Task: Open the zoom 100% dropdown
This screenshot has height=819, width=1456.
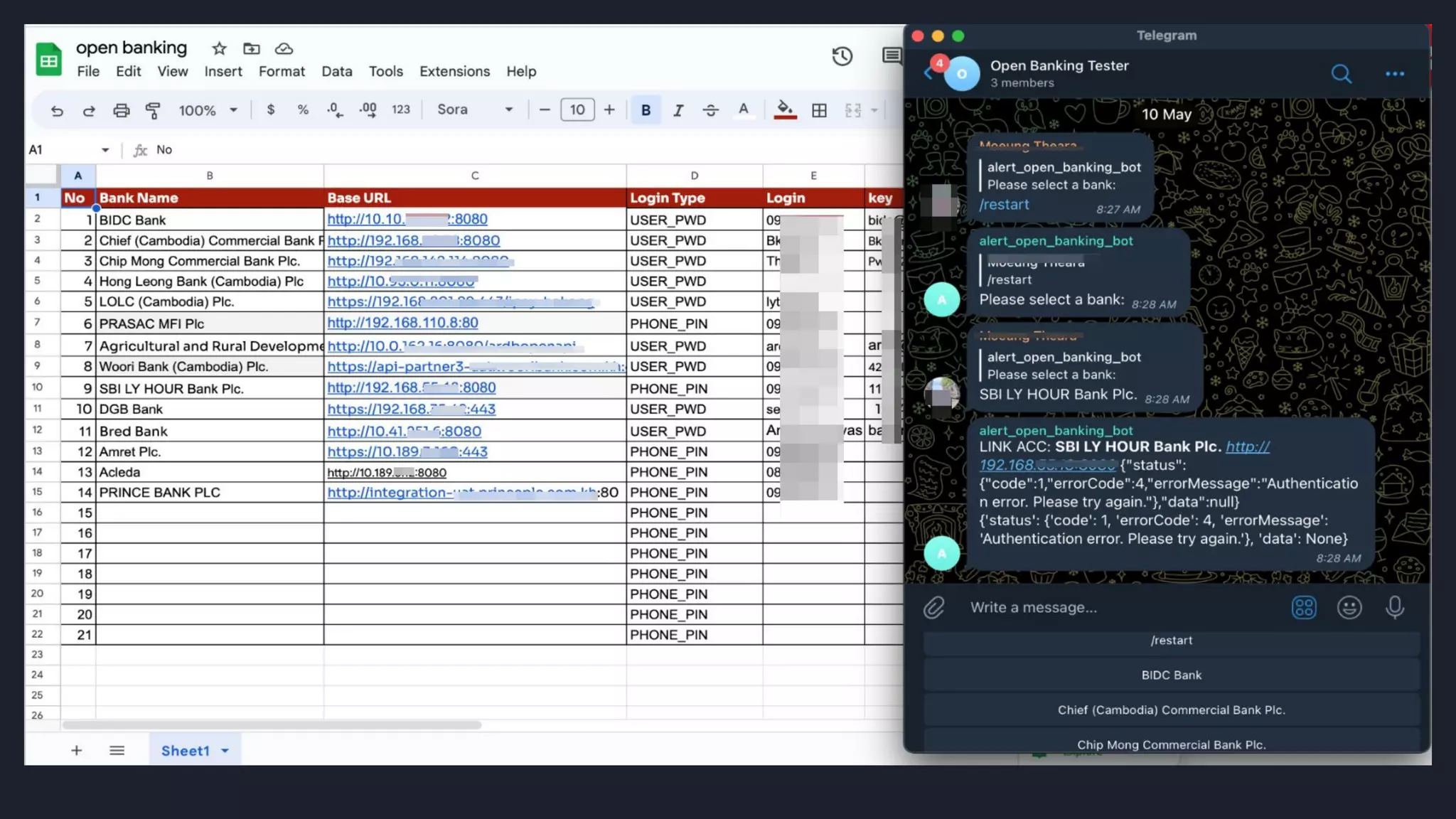Action: pos(208,110)
